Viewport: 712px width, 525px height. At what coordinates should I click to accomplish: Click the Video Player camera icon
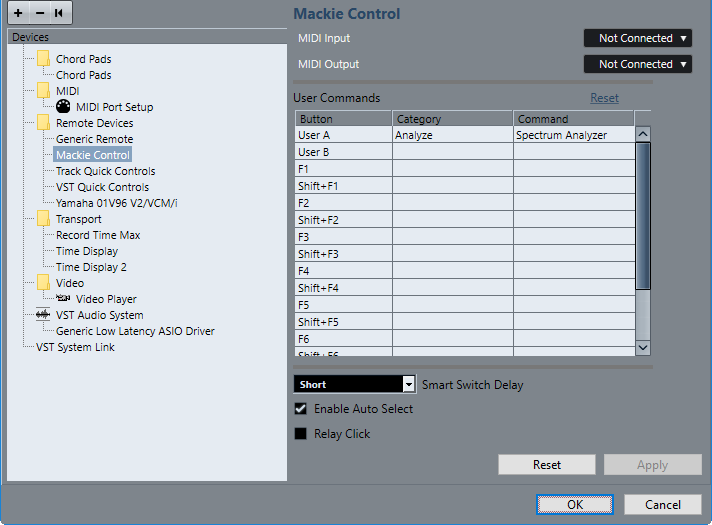pyautogui.click(x=63, y=298)
